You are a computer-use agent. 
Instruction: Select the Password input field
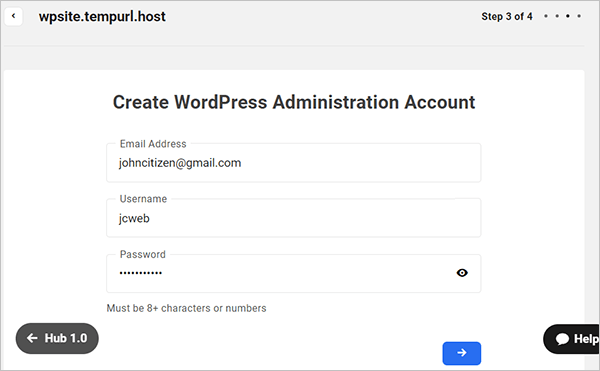(x=293, y=273)
